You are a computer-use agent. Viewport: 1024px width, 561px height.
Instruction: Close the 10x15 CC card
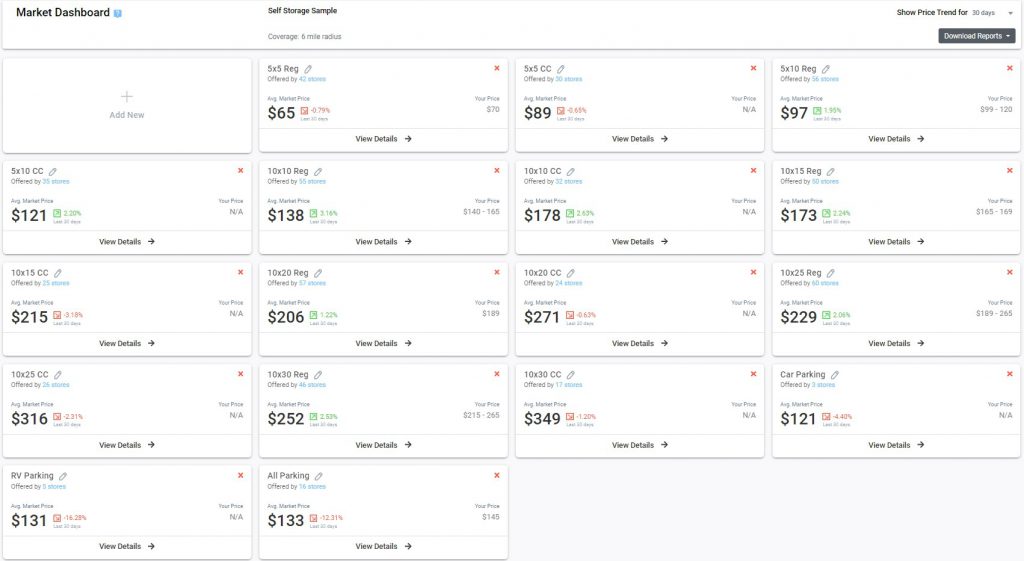point(240,272)
